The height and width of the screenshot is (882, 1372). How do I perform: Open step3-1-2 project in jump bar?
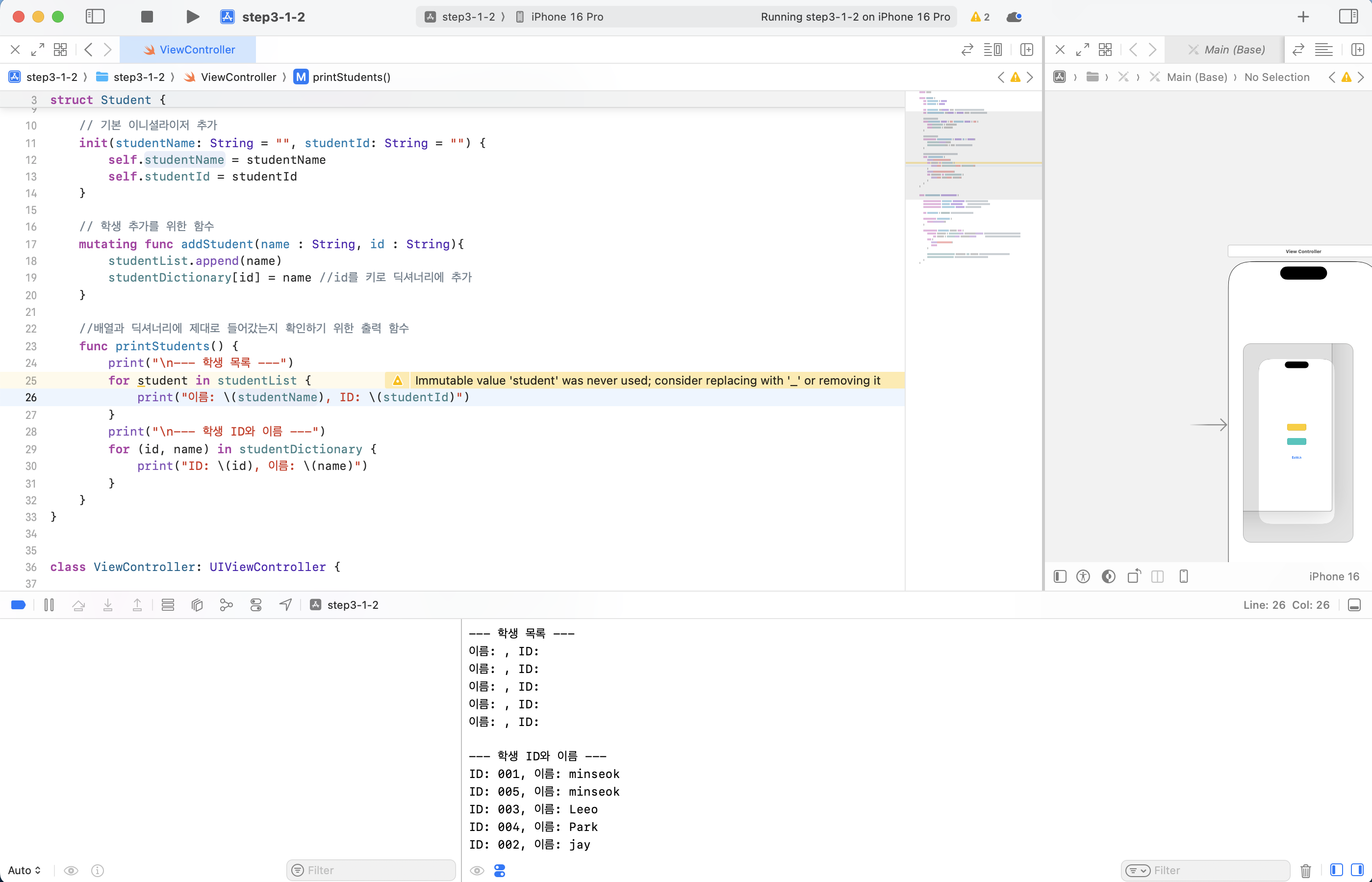click(x=44, y=77)
